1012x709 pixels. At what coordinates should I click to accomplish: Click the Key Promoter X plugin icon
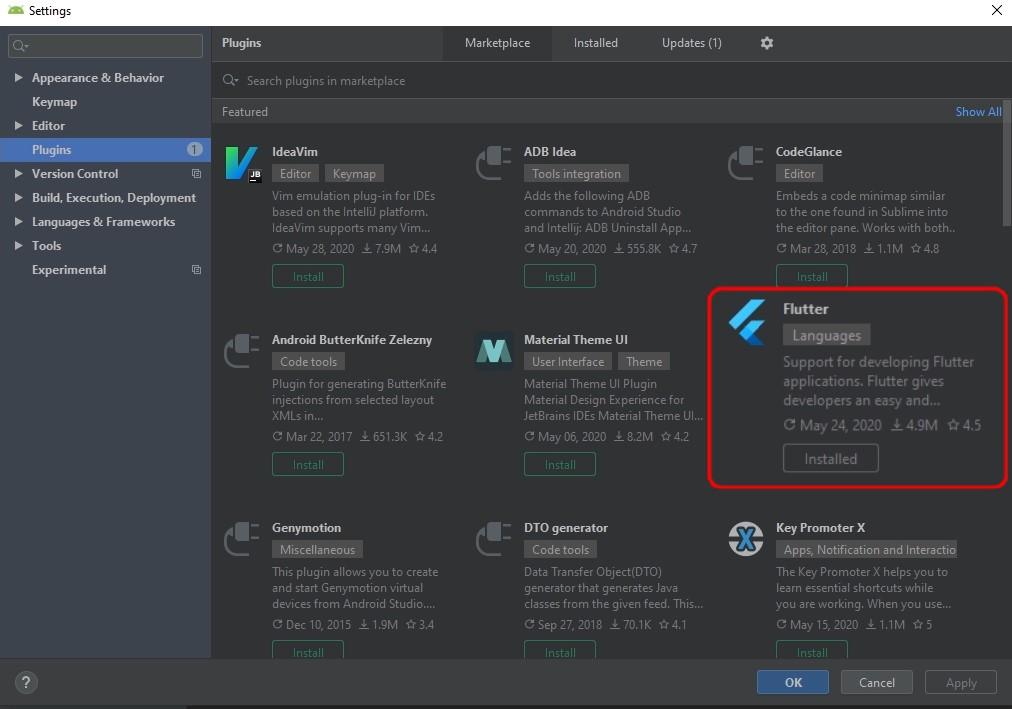coord(745,539)
